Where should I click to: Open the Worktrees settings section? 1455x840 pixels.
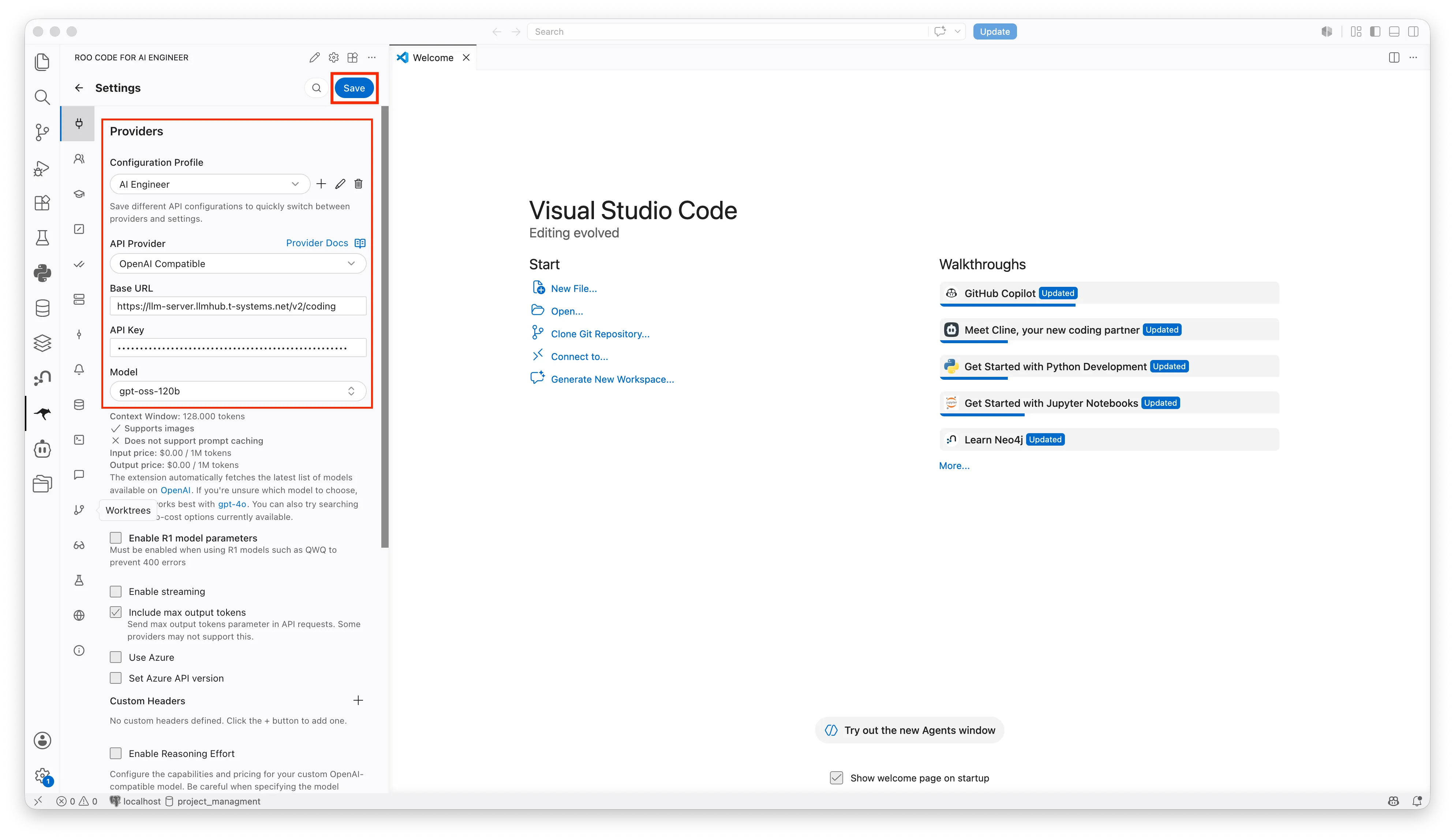point(79,510)
